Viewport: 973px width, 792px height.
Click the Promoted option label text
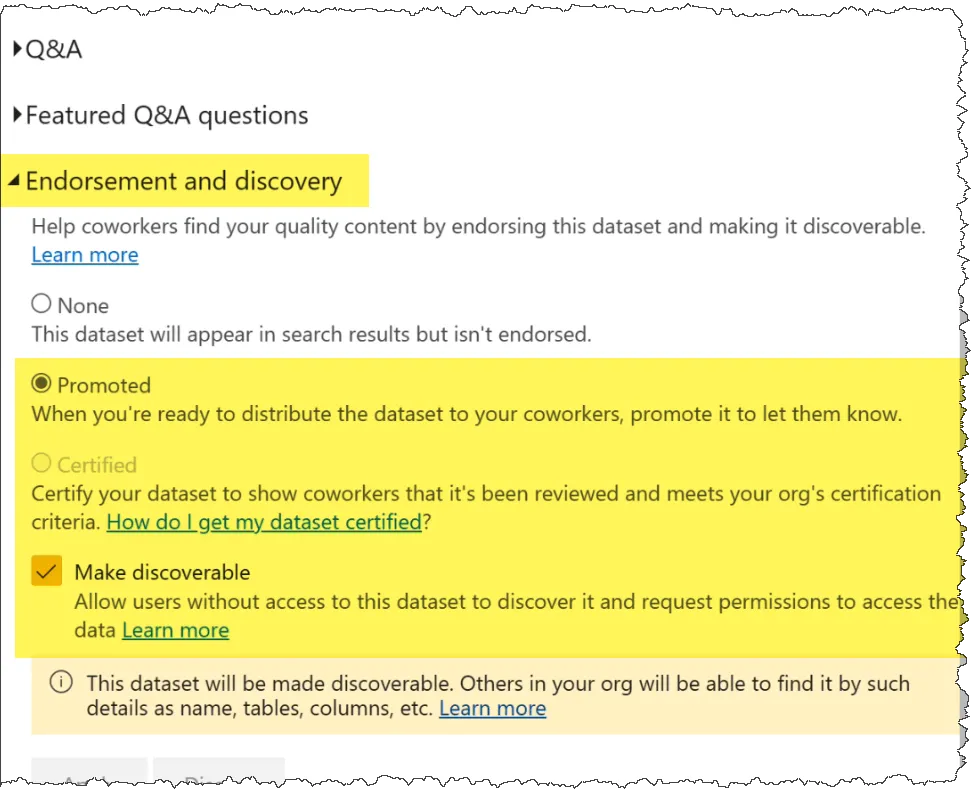[104, 385]
